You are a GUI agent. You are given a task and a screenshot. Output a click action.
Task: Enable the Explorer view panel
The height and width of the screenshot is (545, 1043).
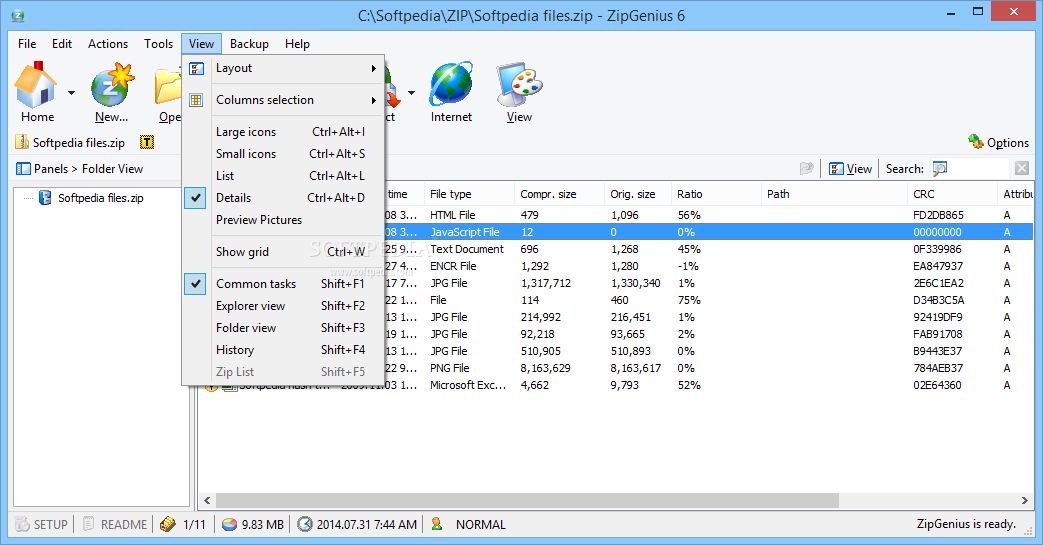[283, 305]
